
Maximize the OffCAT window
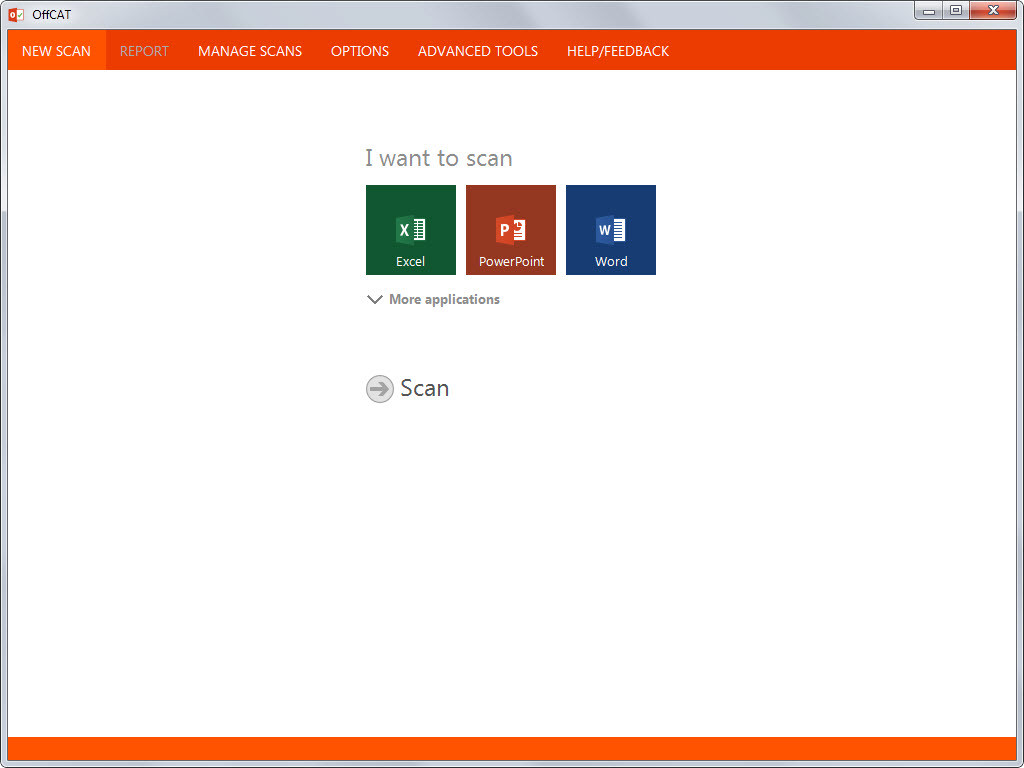(956, 10)
